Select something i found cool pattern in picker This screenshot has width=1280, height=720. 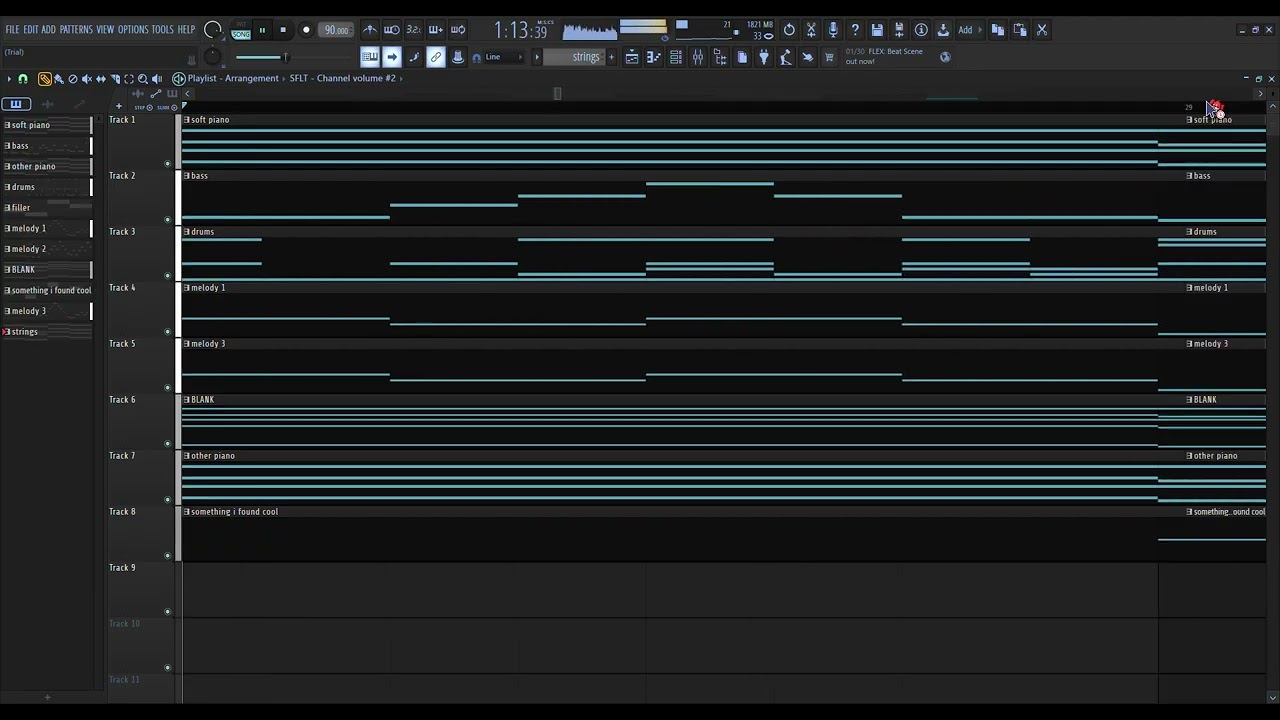pyautogui.click(x=47, y=290)
